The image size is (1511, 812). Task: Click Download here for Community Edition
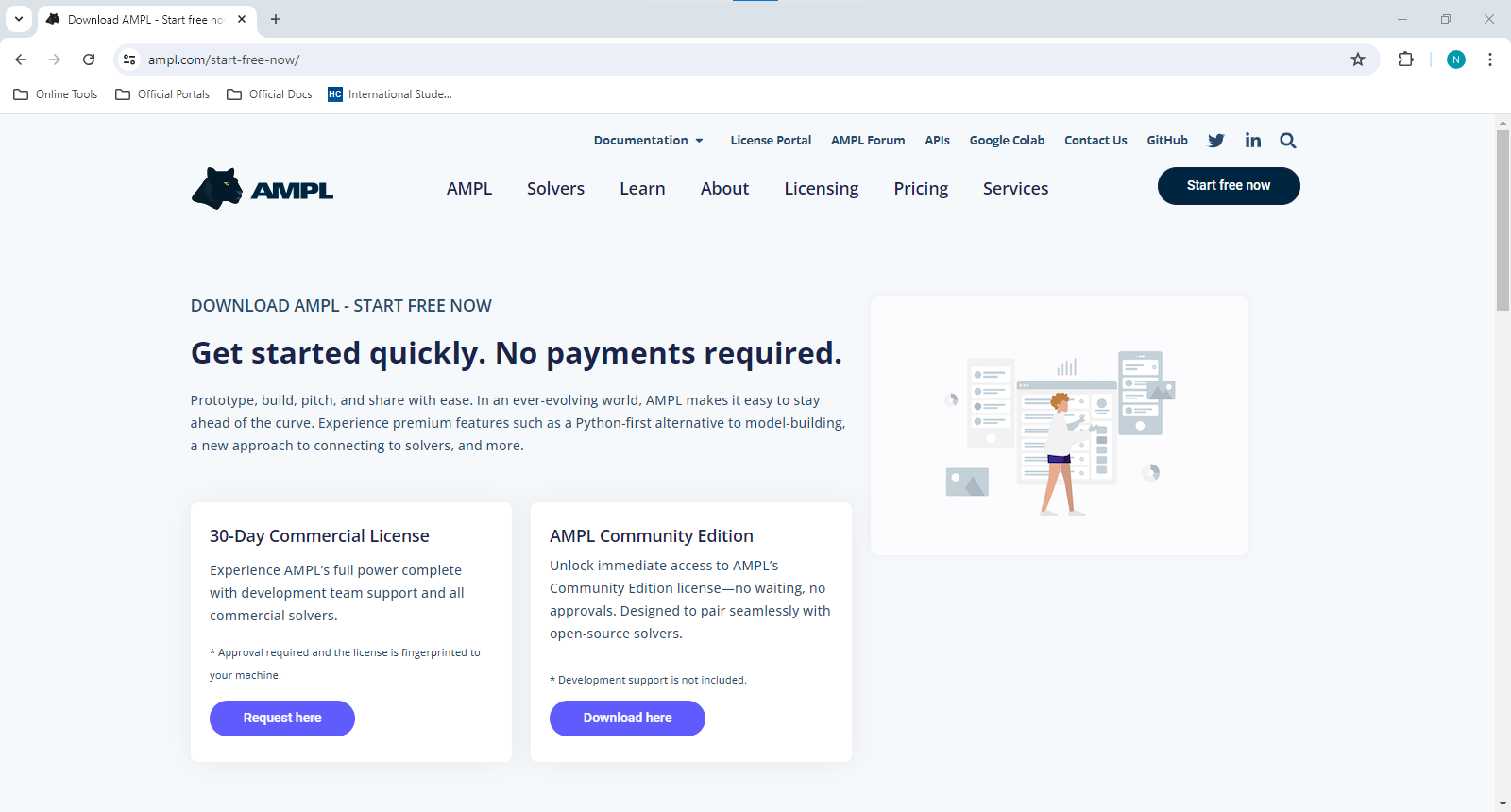[627, 719]
